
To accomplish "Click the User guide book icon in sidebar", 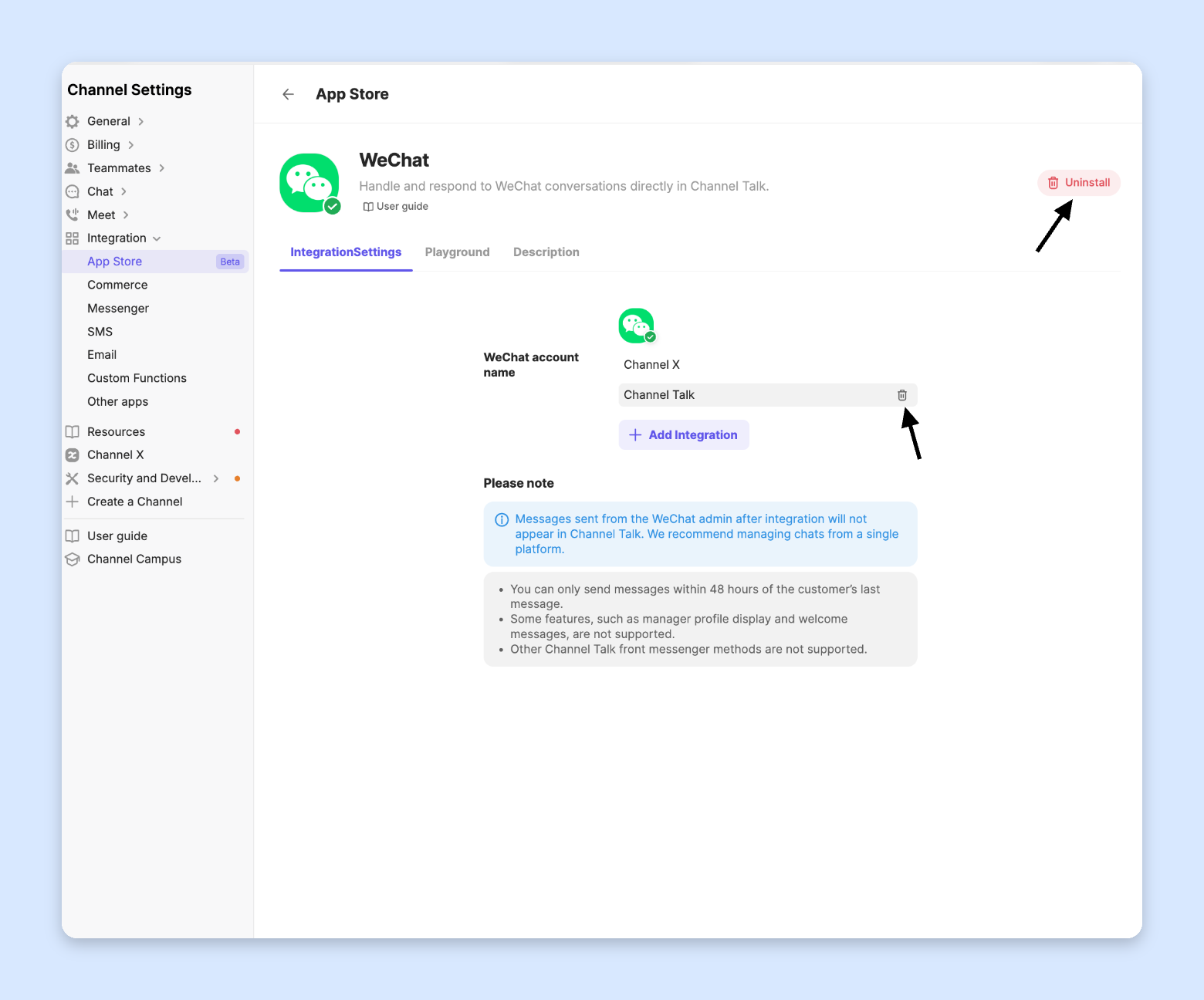I will pyautogui.click(x=73, y=536).
